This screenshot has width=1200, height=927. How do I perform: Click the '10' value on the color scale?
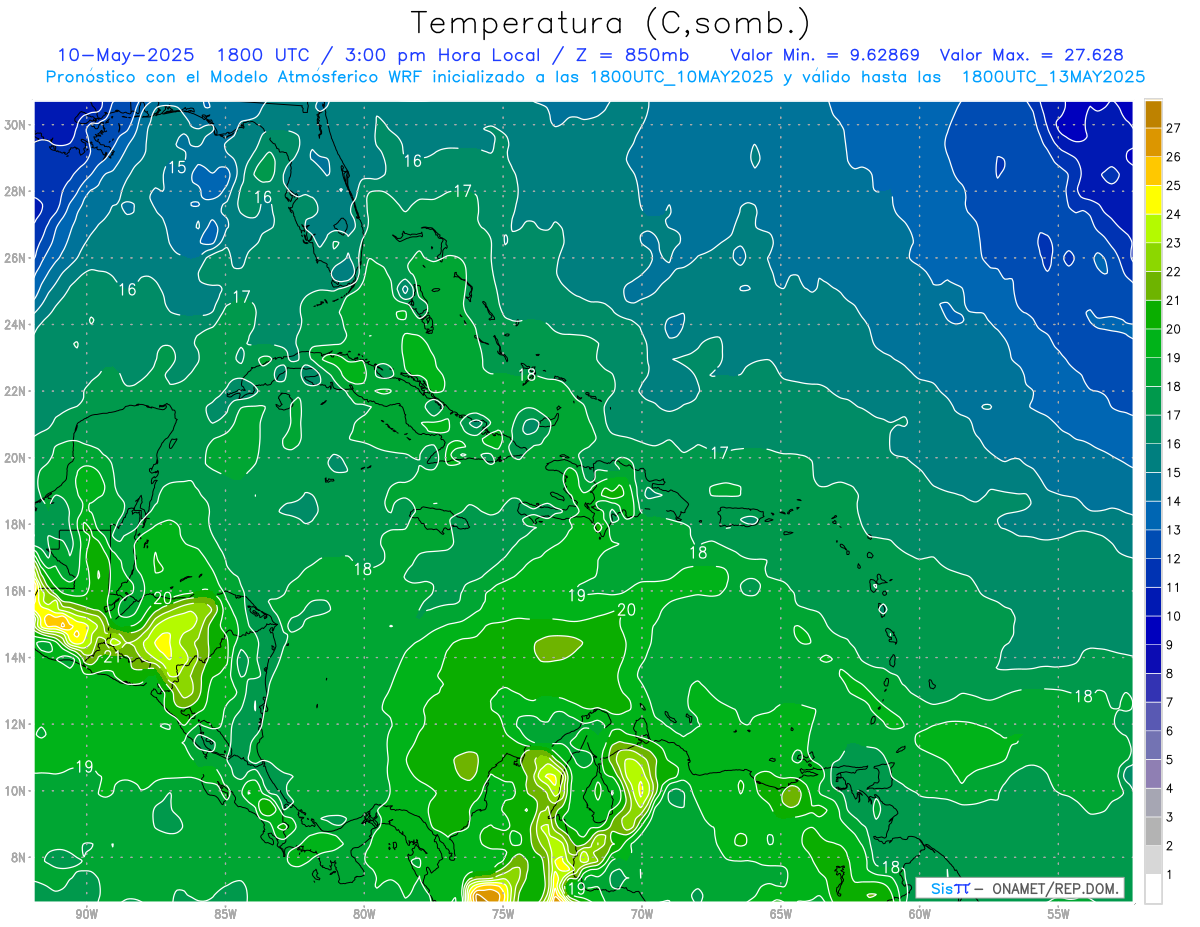[1173, 616]
